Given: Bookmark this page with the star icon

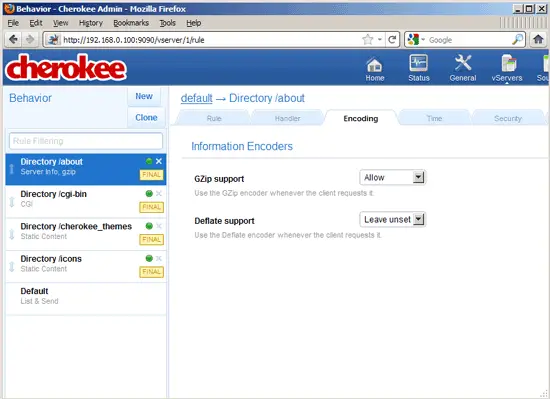Looking at the screenshot, I should [x=367, y=39].
